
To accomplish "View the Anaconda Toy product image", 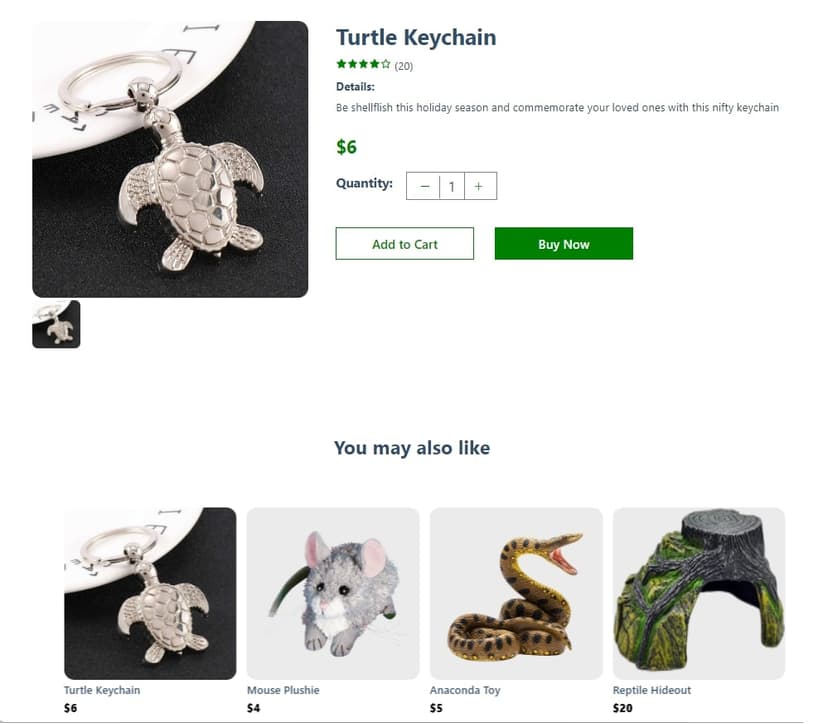I will pos(516,593).
